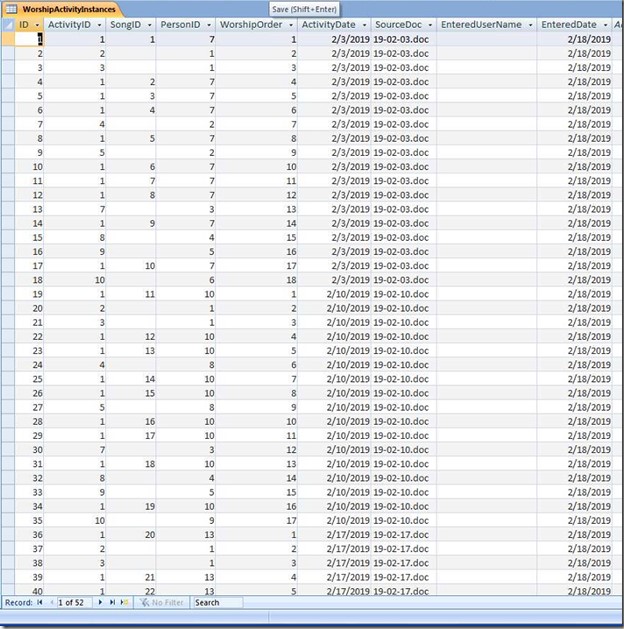Screen dimensions: 624x629
Task: Click the select-all corner box of datasheet
Action: pos(8,25)
